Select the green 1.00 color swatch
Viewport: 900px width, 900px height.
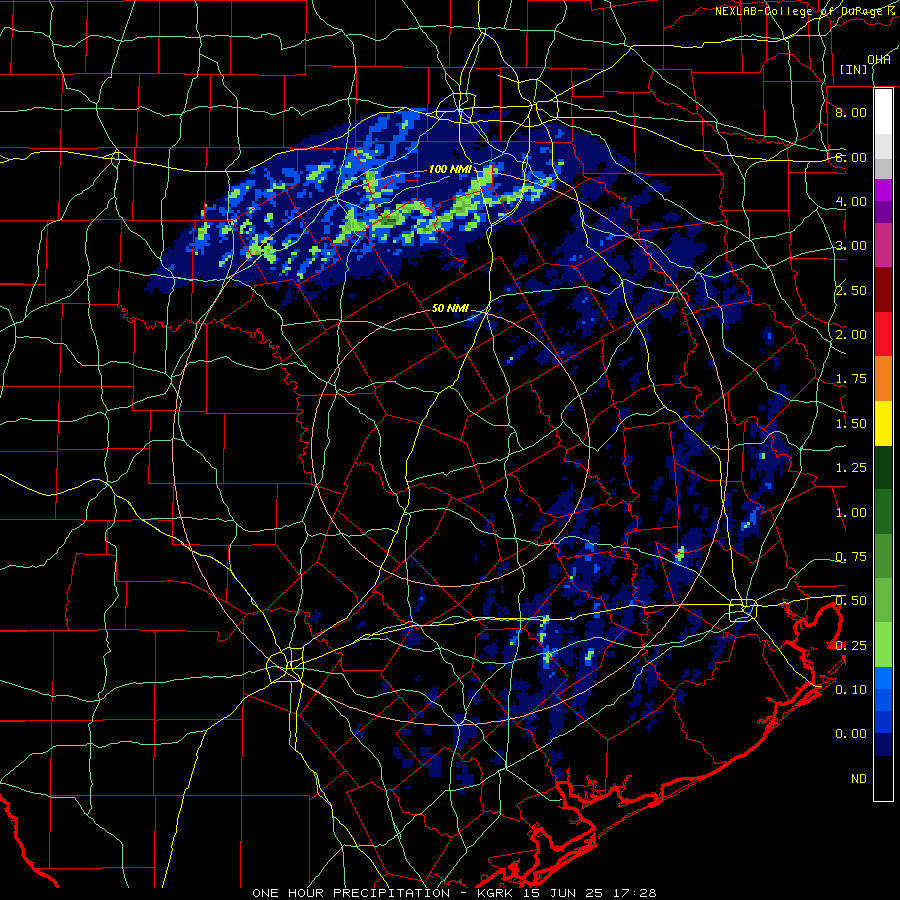click(x=883, y=512)
